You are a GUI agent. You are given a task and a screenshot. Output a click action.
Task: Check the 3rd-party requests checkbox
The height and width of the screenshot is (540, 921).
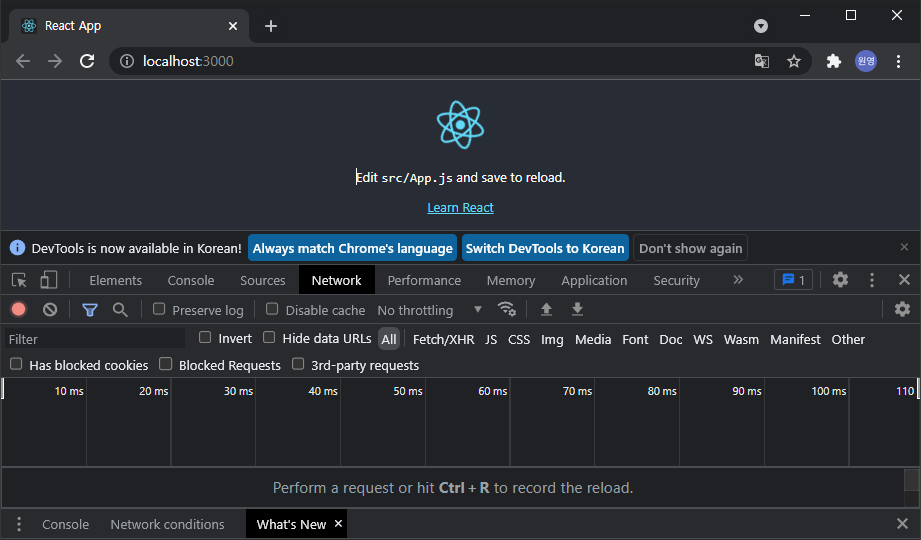click(298, 364)
